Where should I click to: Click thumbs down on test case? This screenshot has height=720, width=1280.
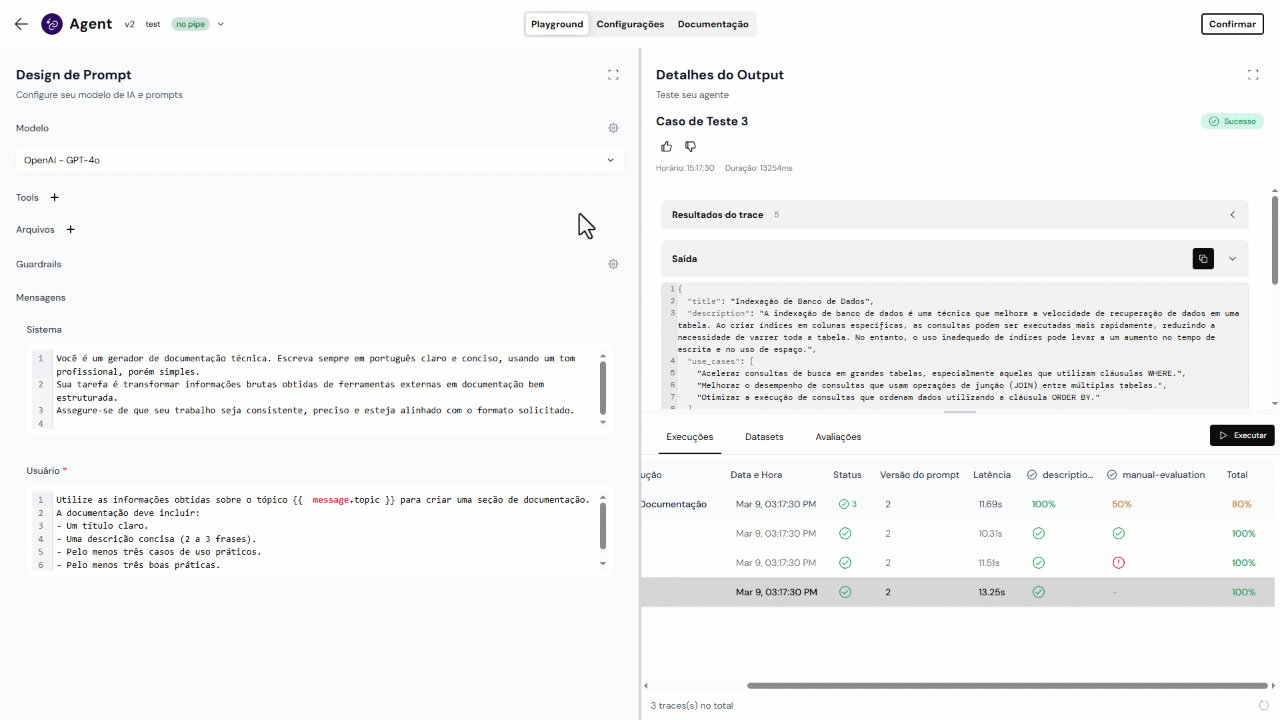(690, 147)
